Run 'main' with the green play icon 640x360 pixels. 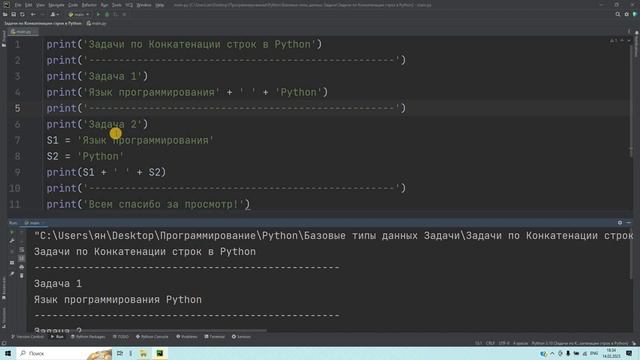point(98,14)
